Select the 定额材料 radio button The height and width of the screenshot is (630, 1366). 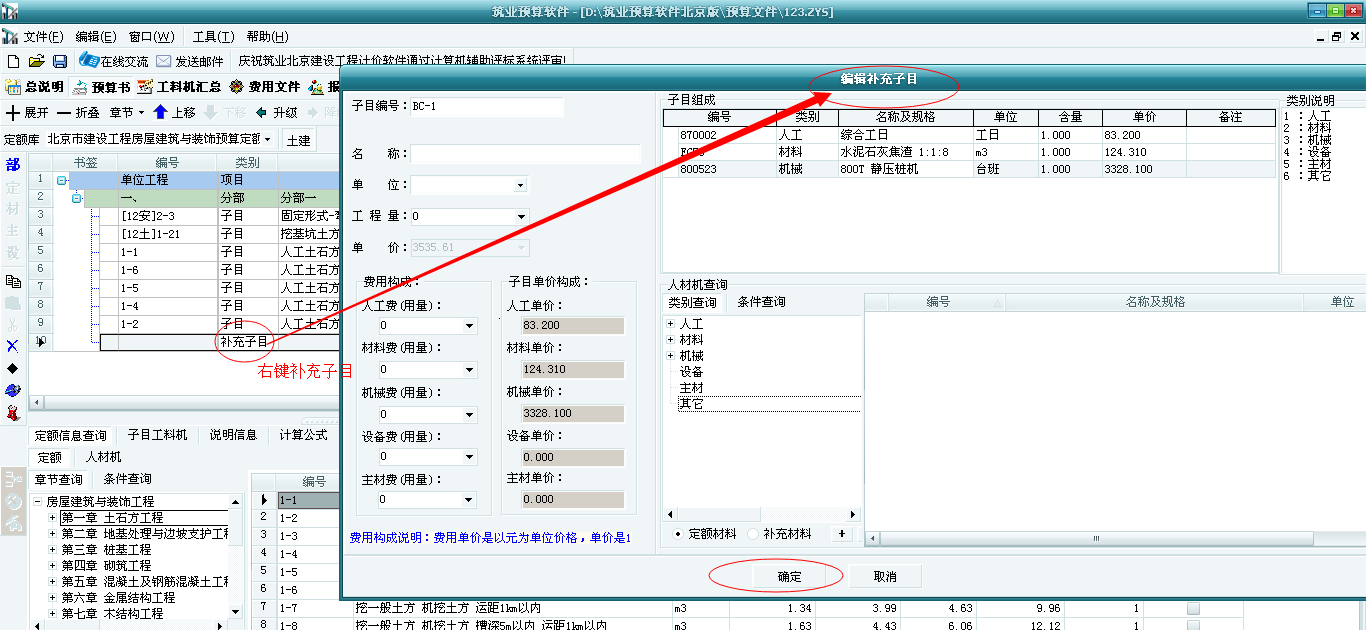tap(679, 534)
